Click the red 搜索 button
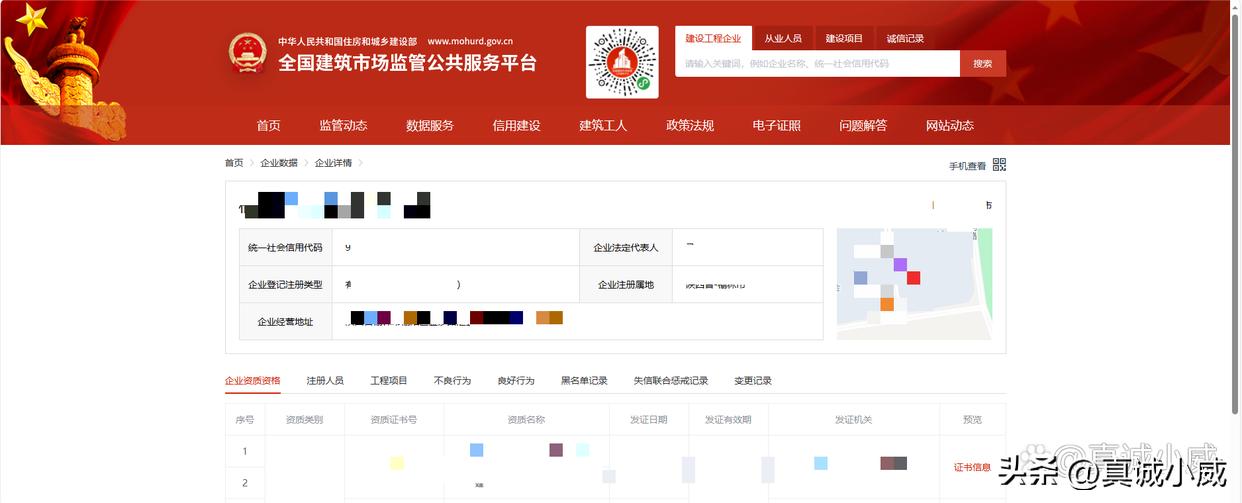The width and height of the screenshot is (1242, 503). [983, 63]
